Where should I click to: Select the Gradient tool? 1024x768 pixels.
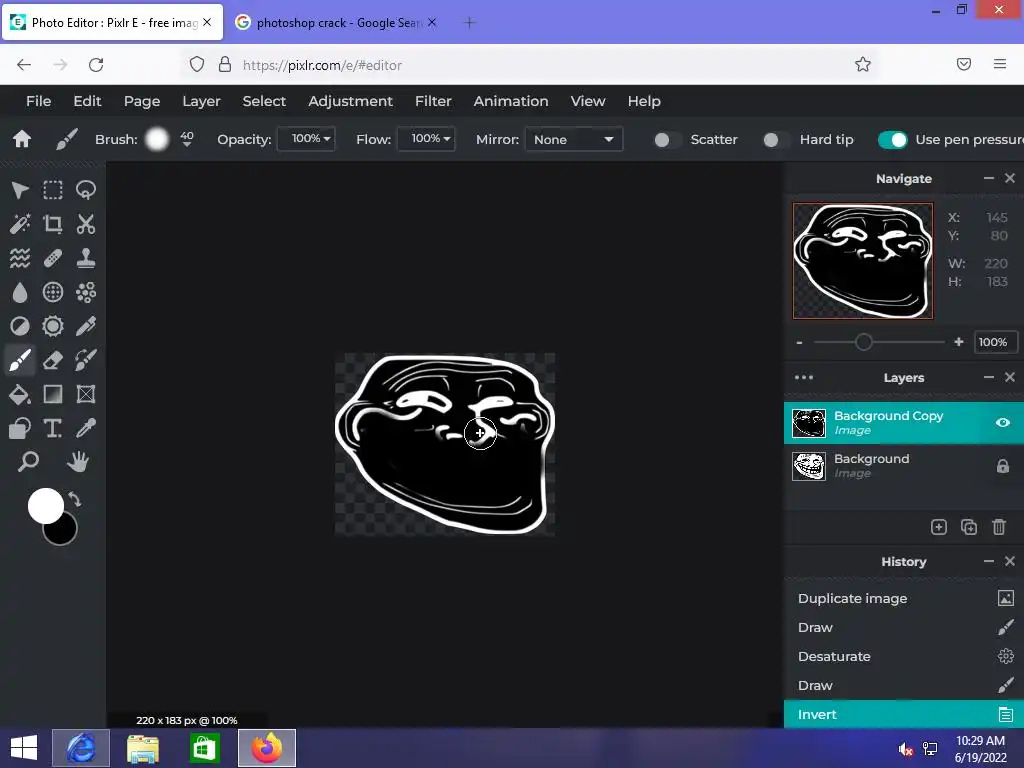coord(53,394)
